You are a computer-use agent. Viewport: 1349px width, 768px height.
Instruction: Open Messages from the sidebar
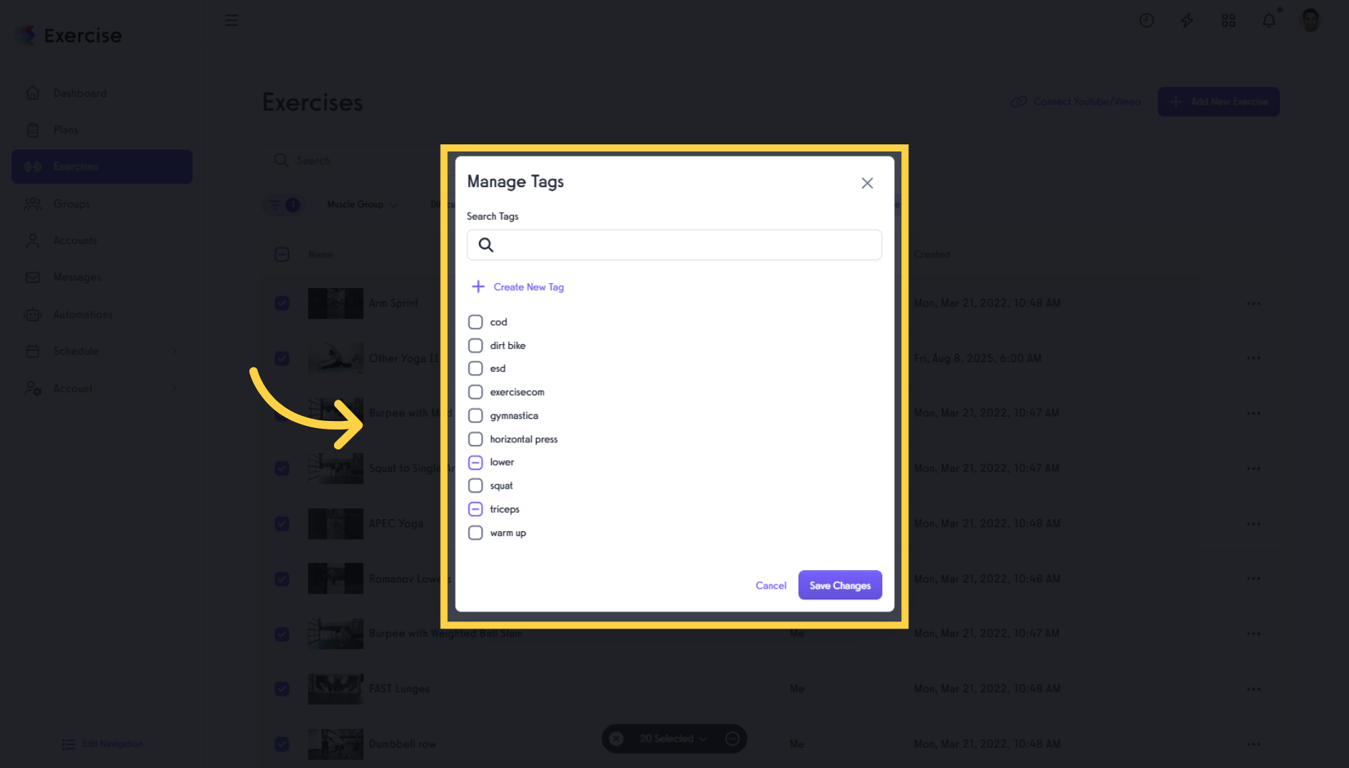click(75, 277)
